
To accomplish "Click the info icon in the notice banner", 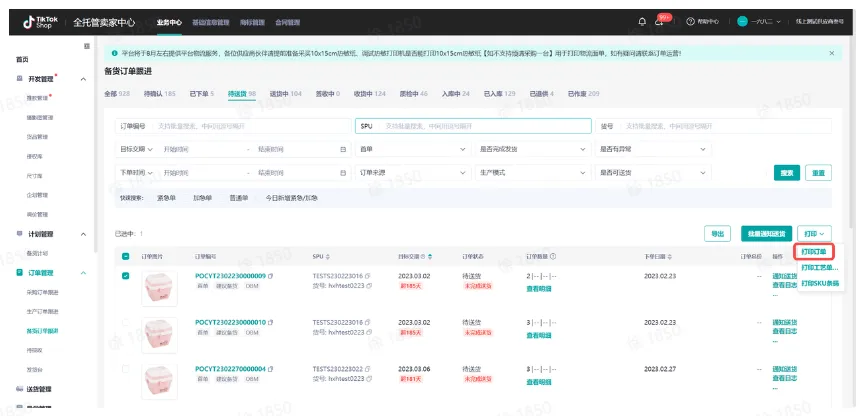I will pyautogui.click(x=114, y=53).
